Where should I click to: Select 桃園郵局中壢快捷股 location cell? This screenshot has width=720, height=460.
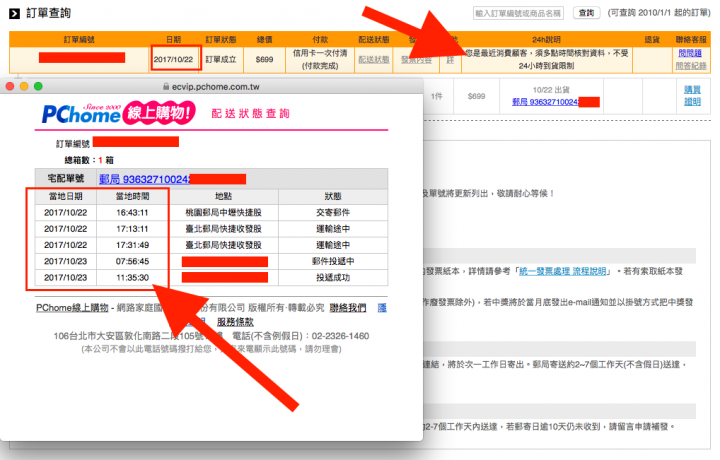tap(223, 213)
